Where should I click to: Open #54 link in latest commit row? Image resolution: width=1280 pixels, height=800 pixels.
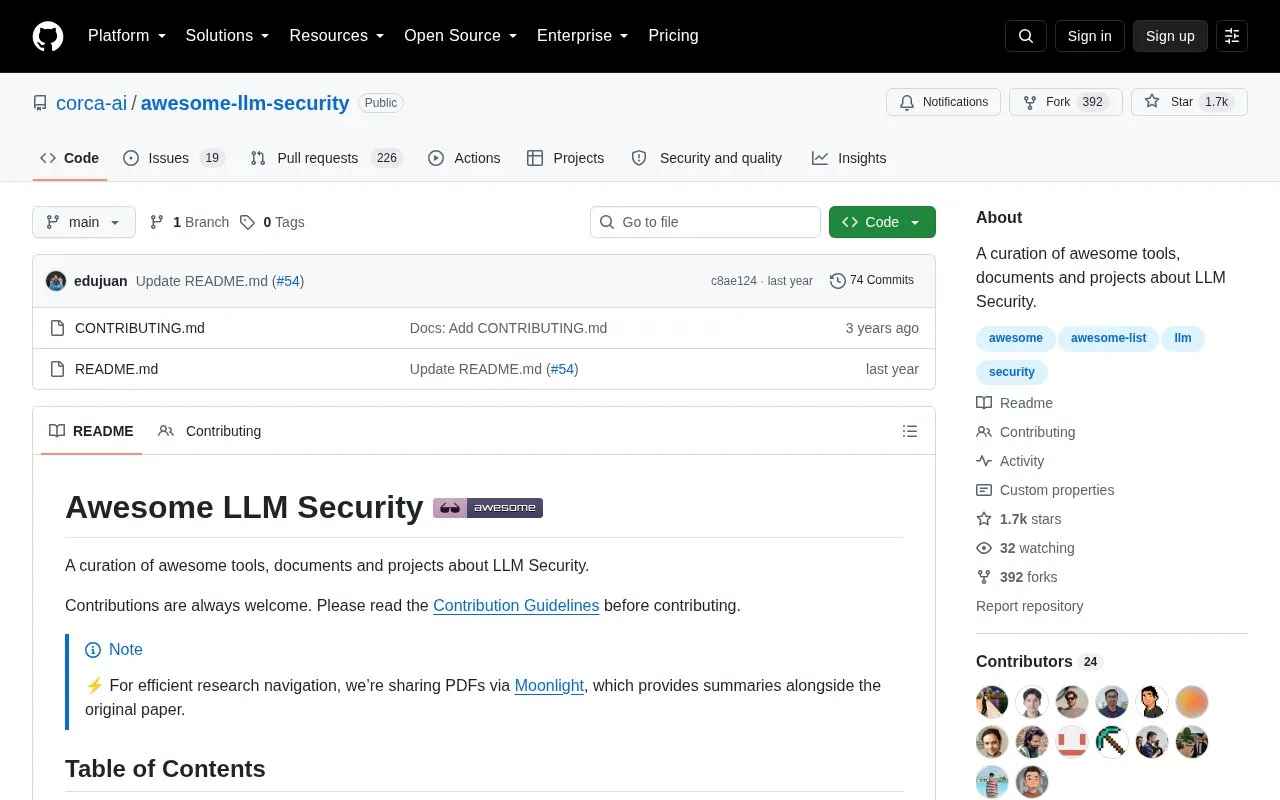pos(288,281)
